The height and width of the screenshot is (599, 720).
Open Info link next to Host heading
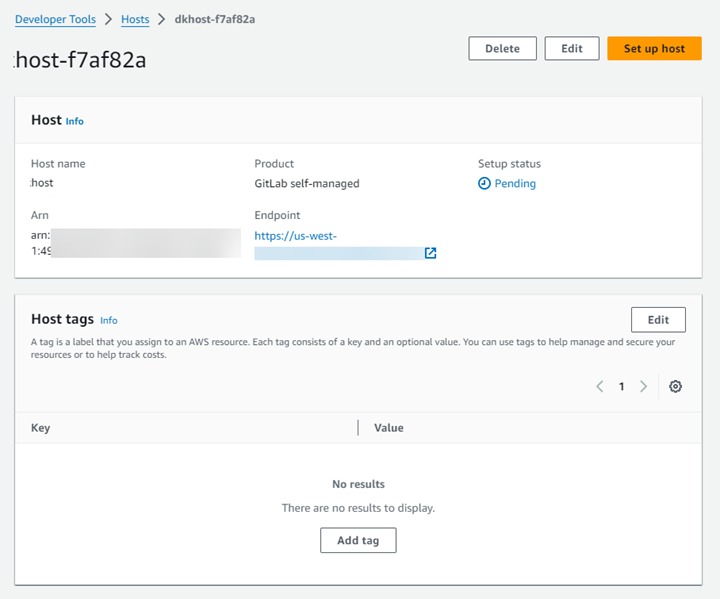tap(75, 121)
